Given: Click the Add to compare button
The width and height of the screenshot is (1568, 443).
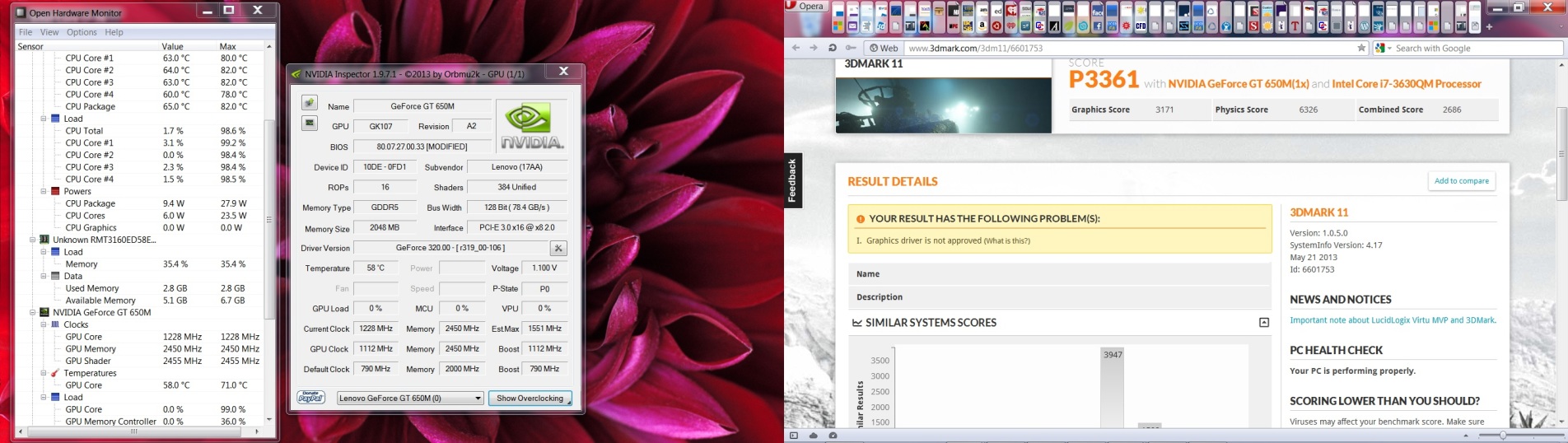Looking at the screenshot, I should pos(1461,181).
